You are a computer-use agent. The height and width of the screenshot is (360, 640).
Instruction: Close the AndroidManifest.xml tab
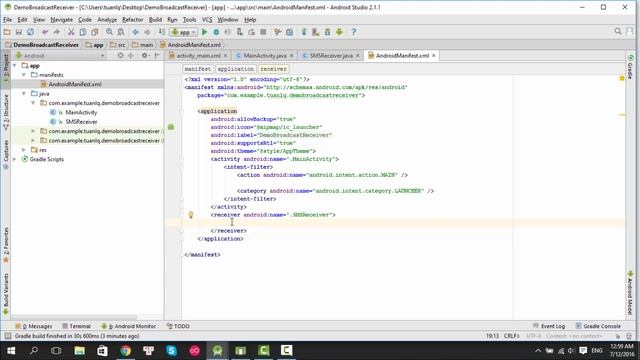(x=434, y=56)
